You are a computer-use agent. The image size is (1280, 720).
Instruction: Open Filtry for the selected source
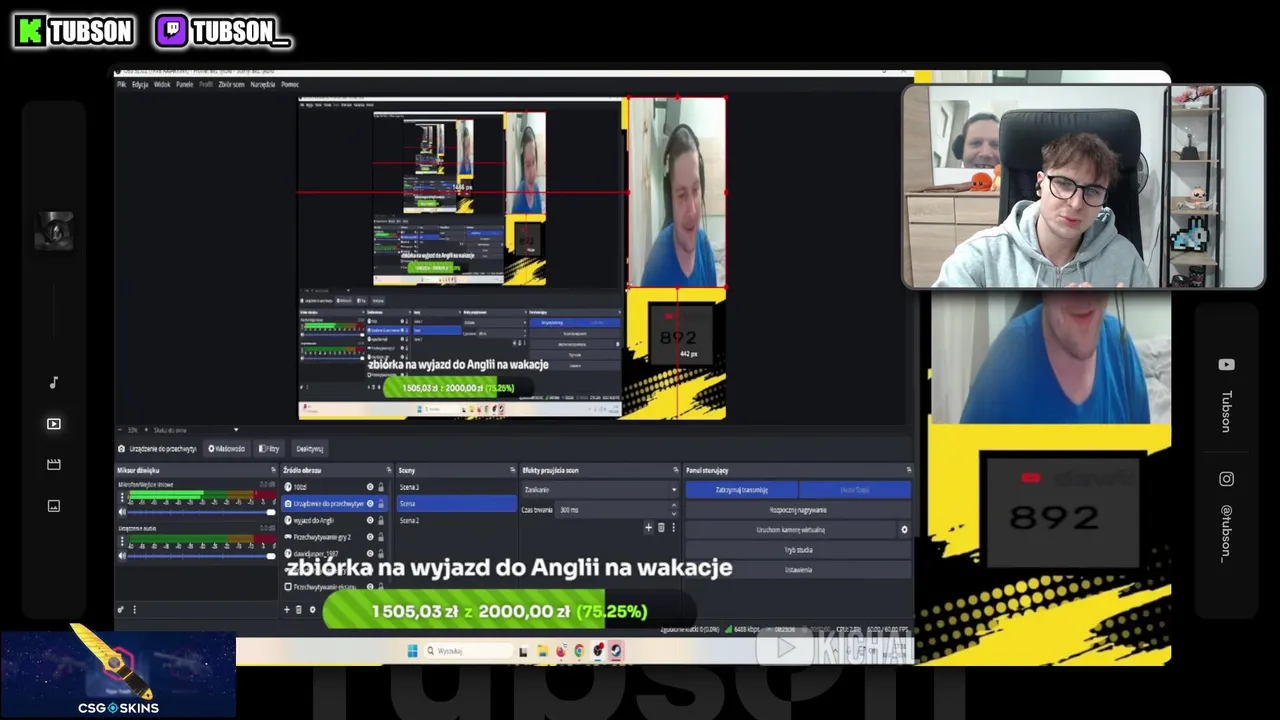268,449
